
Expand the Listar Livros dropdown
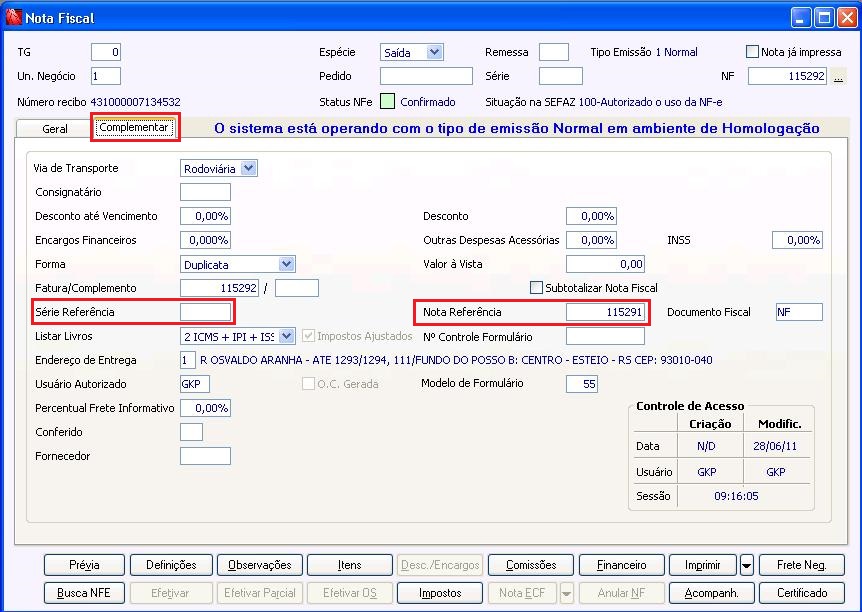pos(286,336)
